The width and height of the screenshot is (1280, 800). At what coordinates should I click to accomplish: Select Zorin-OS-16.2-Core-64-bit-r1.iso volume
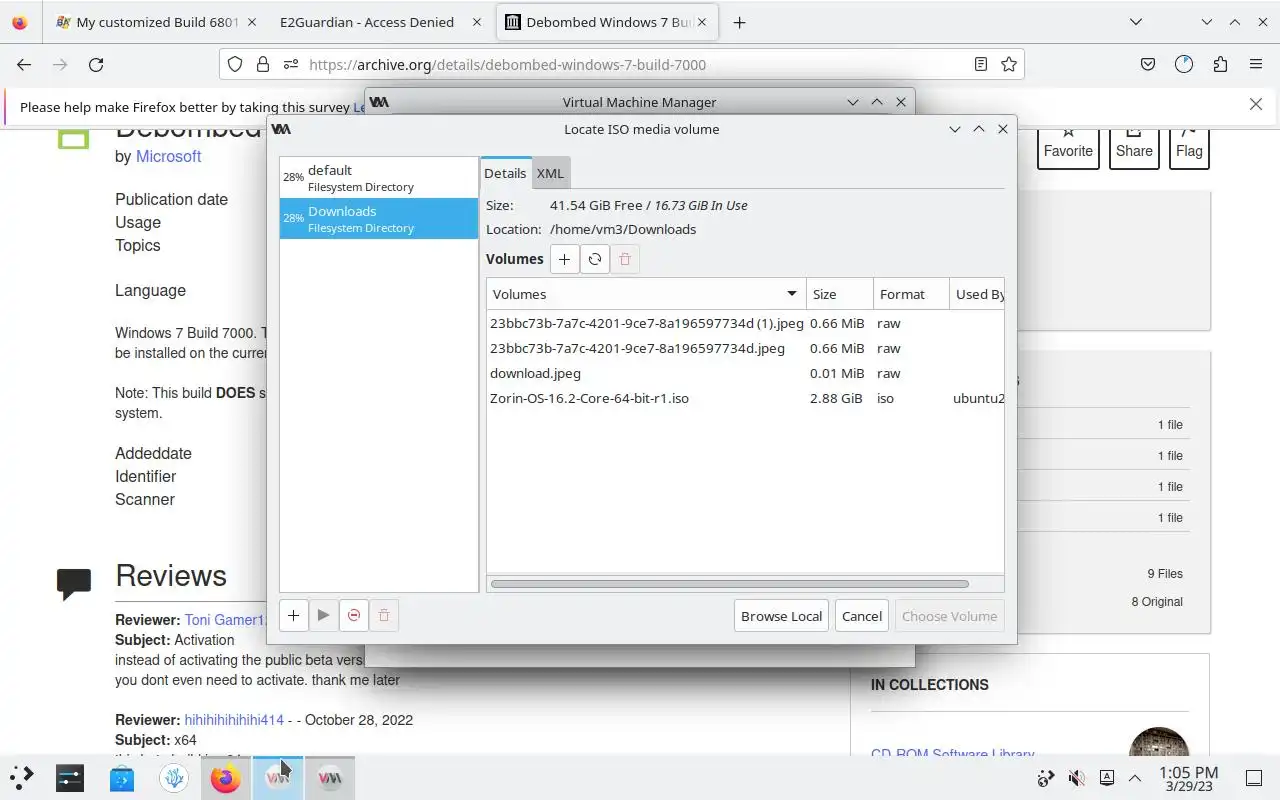[745, 398]
